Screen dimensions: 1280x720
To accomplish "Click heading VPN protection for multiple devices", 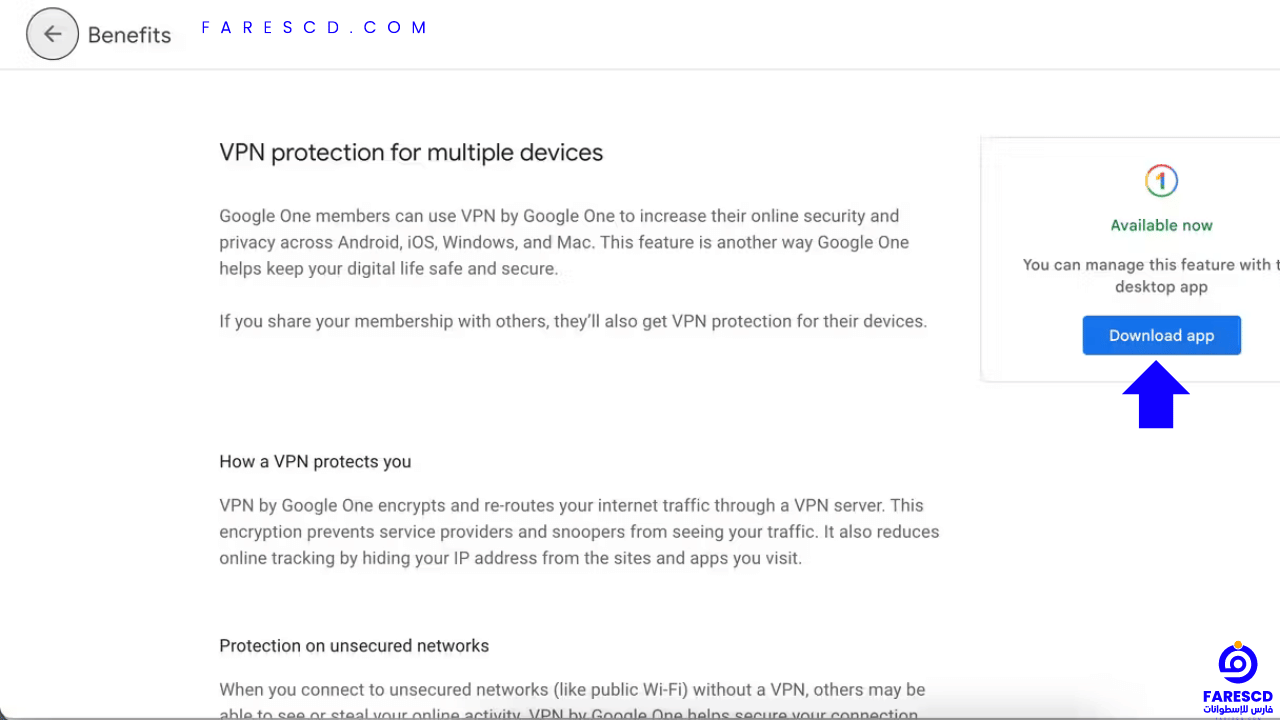I will (x=411, y=152).
